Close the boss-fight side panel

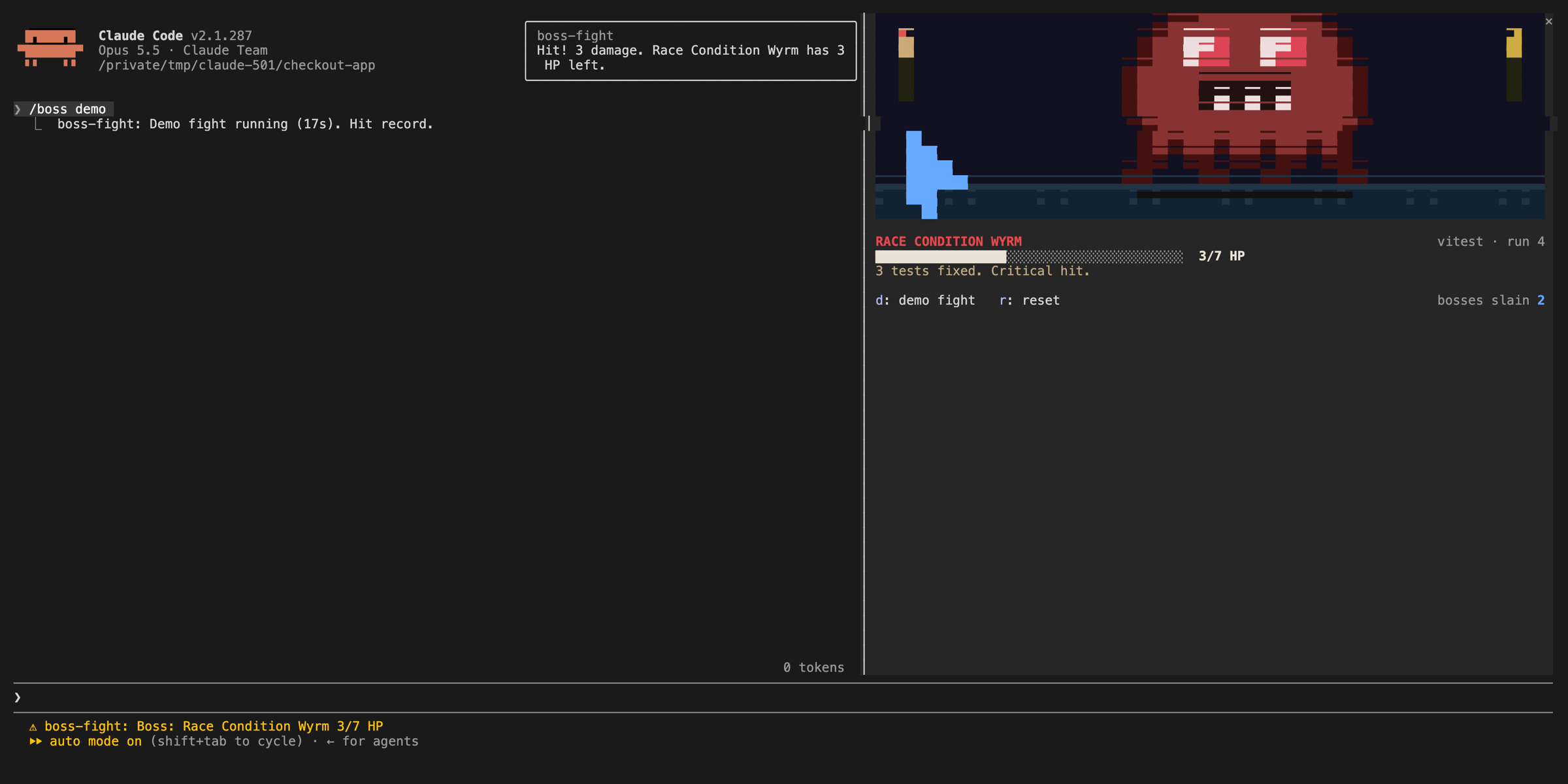click(1548, 22)
